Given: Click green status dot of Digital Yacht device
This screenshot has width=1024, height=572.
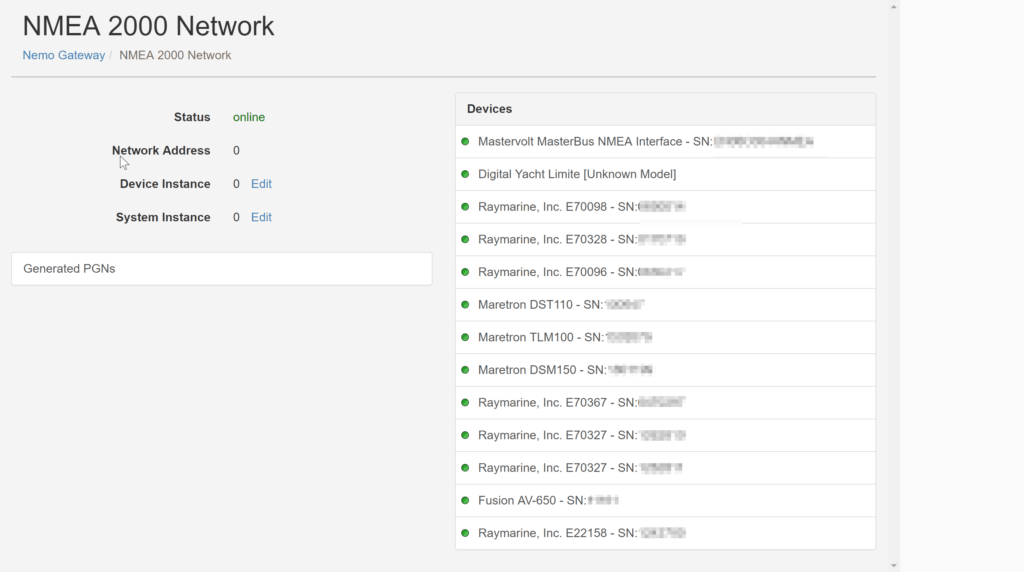Looking at the screenshot, I should click(465, 174).
